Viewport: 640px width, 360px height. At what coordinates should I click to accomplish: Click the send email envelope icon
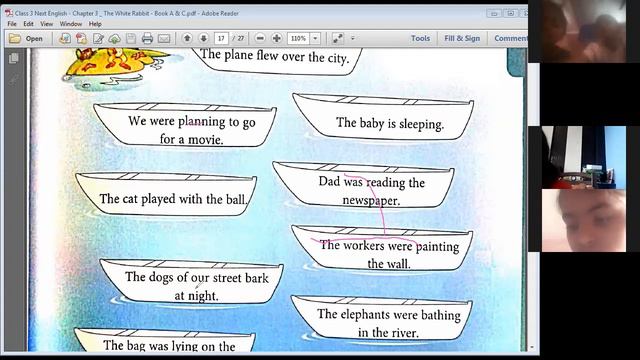(164, 39)
